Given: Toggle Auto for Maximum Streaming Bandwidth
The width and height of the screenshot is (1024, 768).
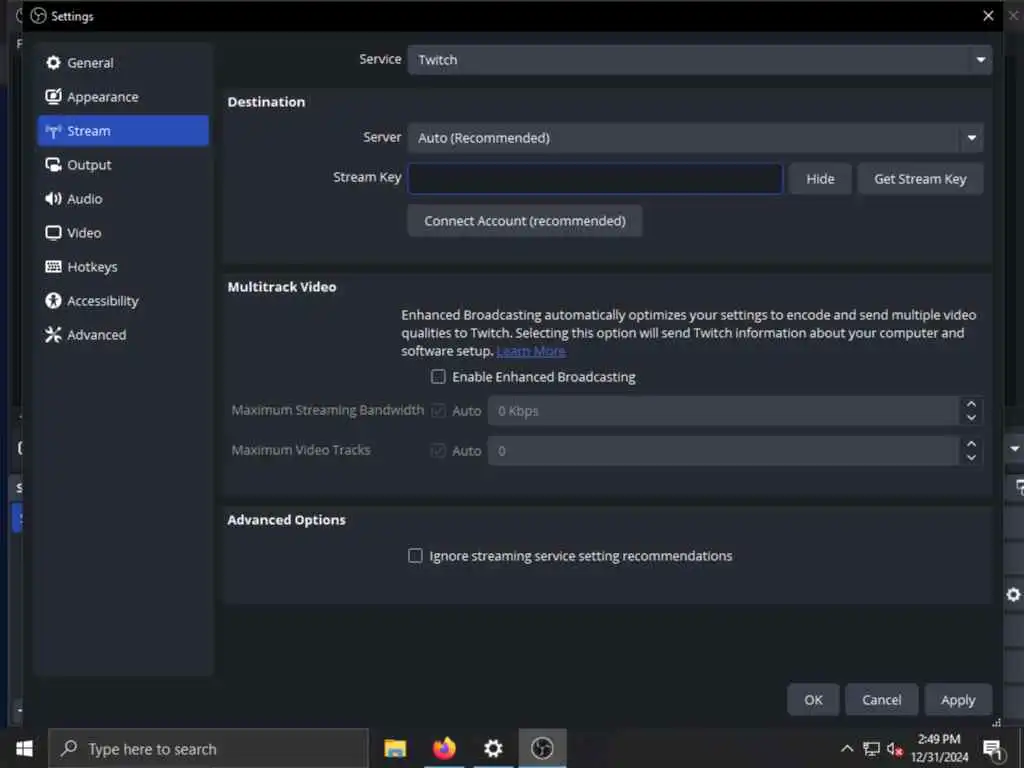Looking at the screenshot, I should pos(438,411).
